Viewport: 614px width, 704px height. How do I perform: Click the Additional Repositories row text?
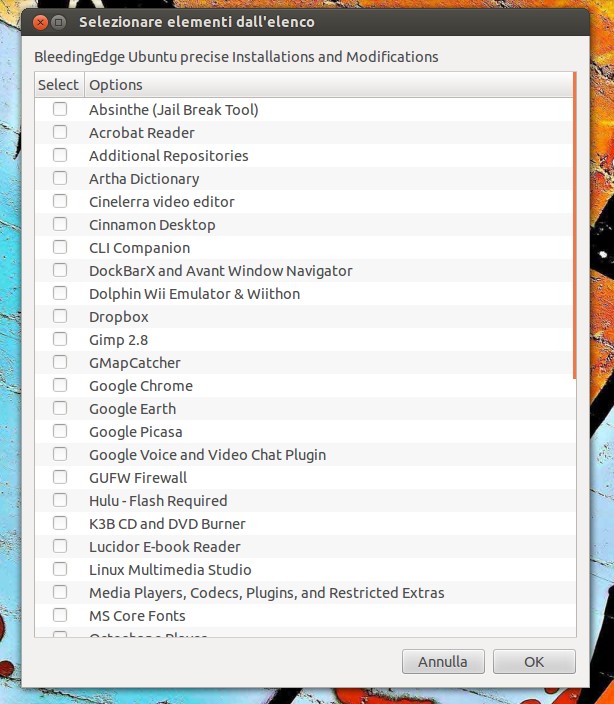tap(169, 156)
